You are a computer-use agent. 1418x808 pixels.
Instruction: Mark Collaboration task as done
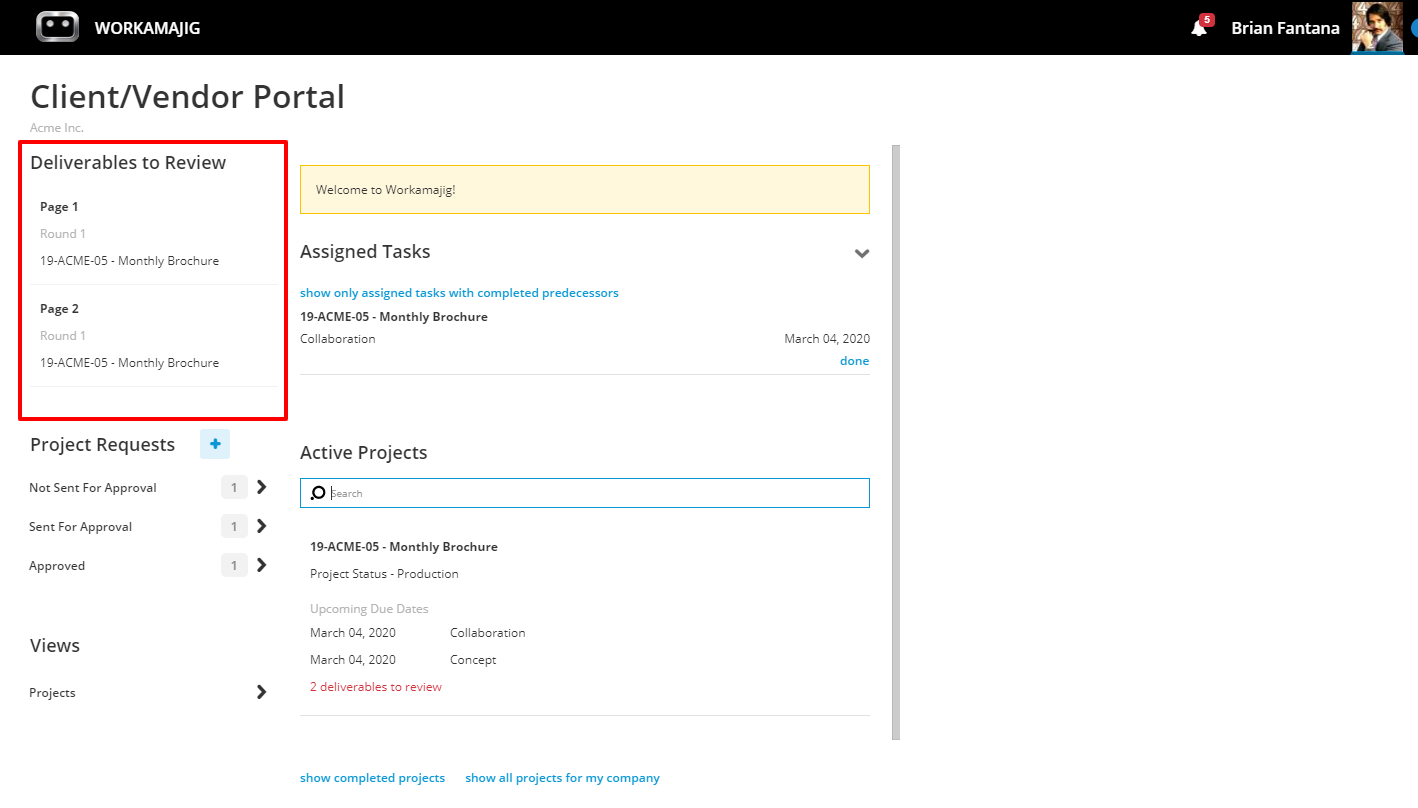click(854, 361)
